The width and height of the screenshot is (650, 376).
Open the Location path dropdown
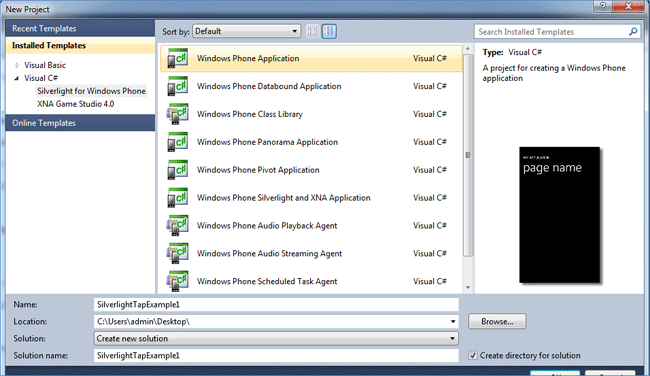tap(453, 321)
